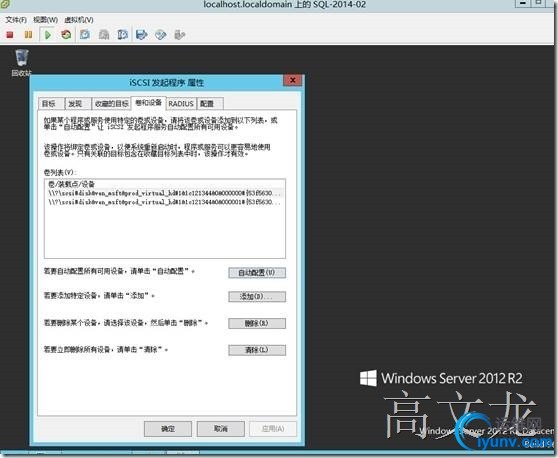Click the red stop (power off) icon
Image resolution: width=558 pixels, height=458 pixels.
10,35
